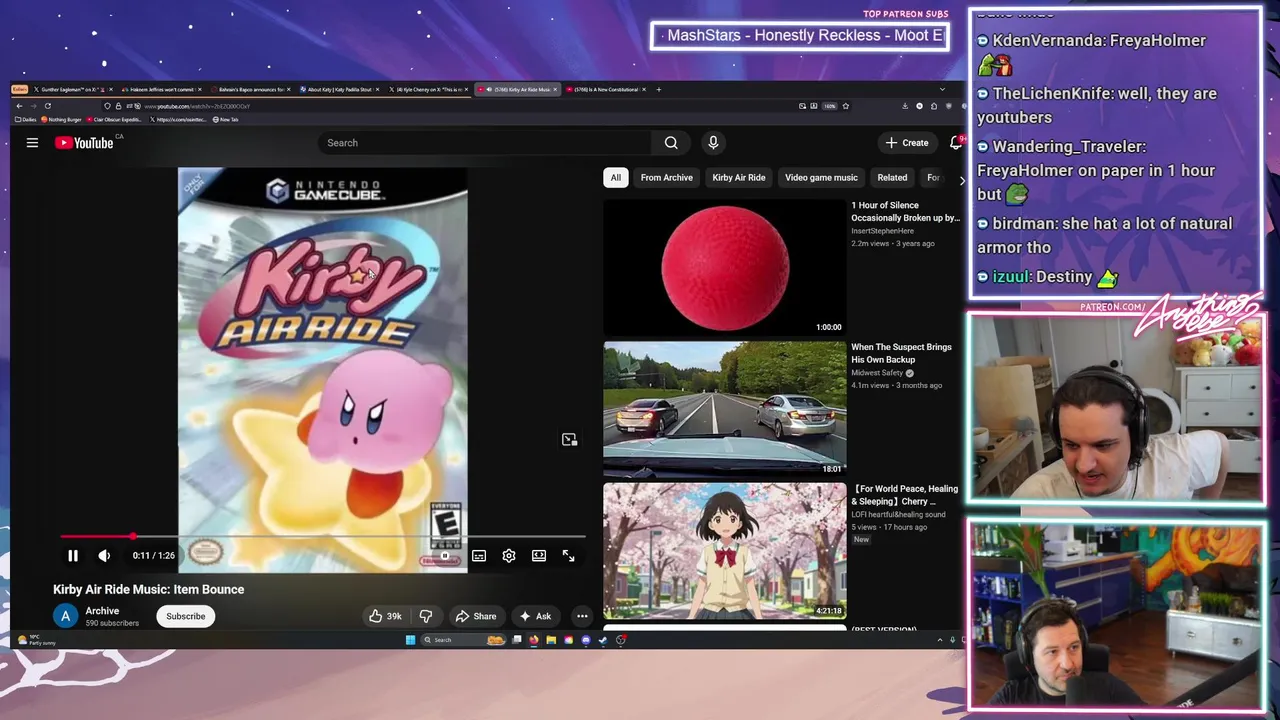Pause the Kirby Air Ride video

click(x=73, y=556)
